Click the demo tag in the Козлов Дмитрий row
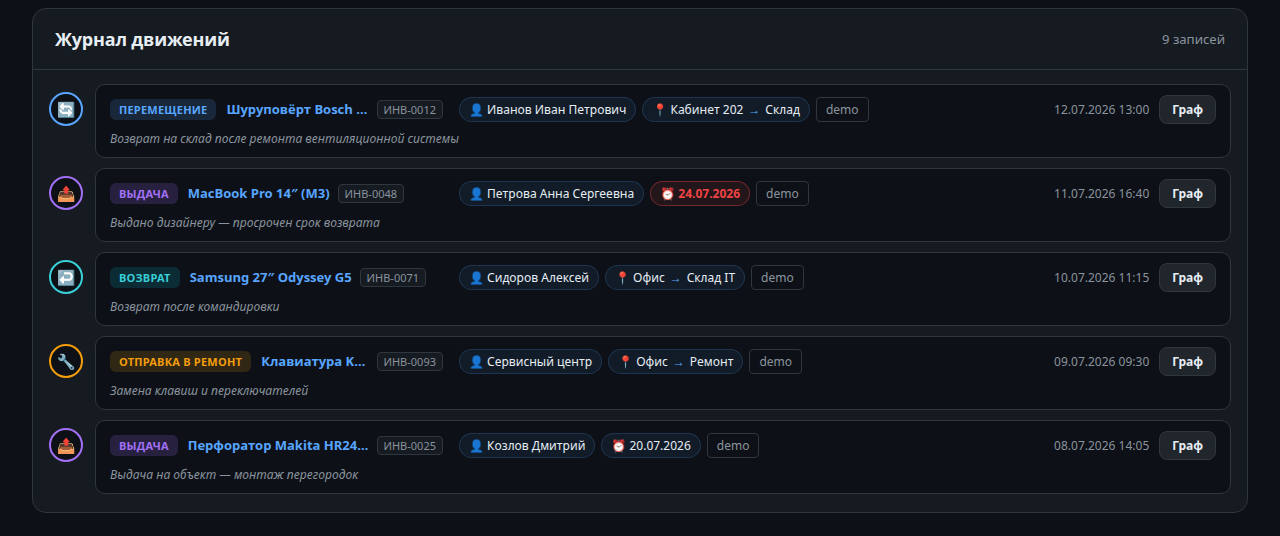The width and height of the screenshot is (1280, 536). tap(733, 446)
